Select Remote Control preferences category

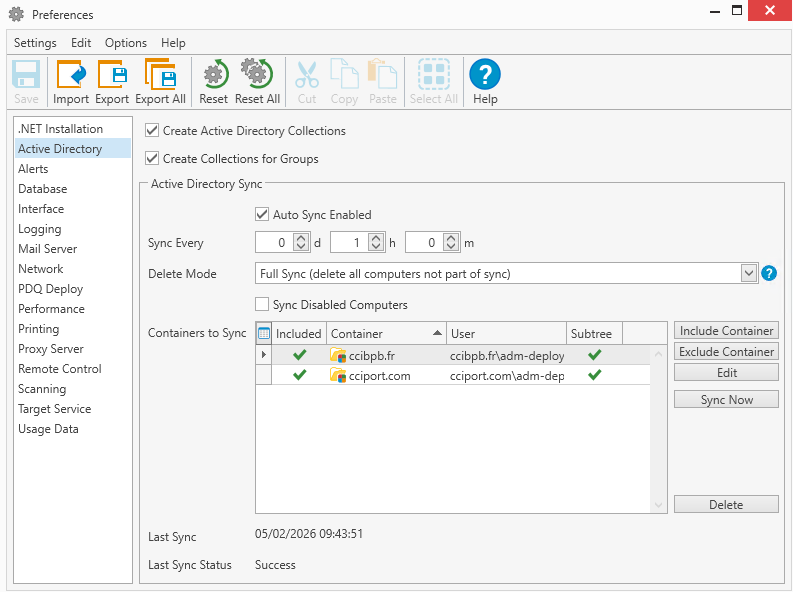click(x=73, y=369)
